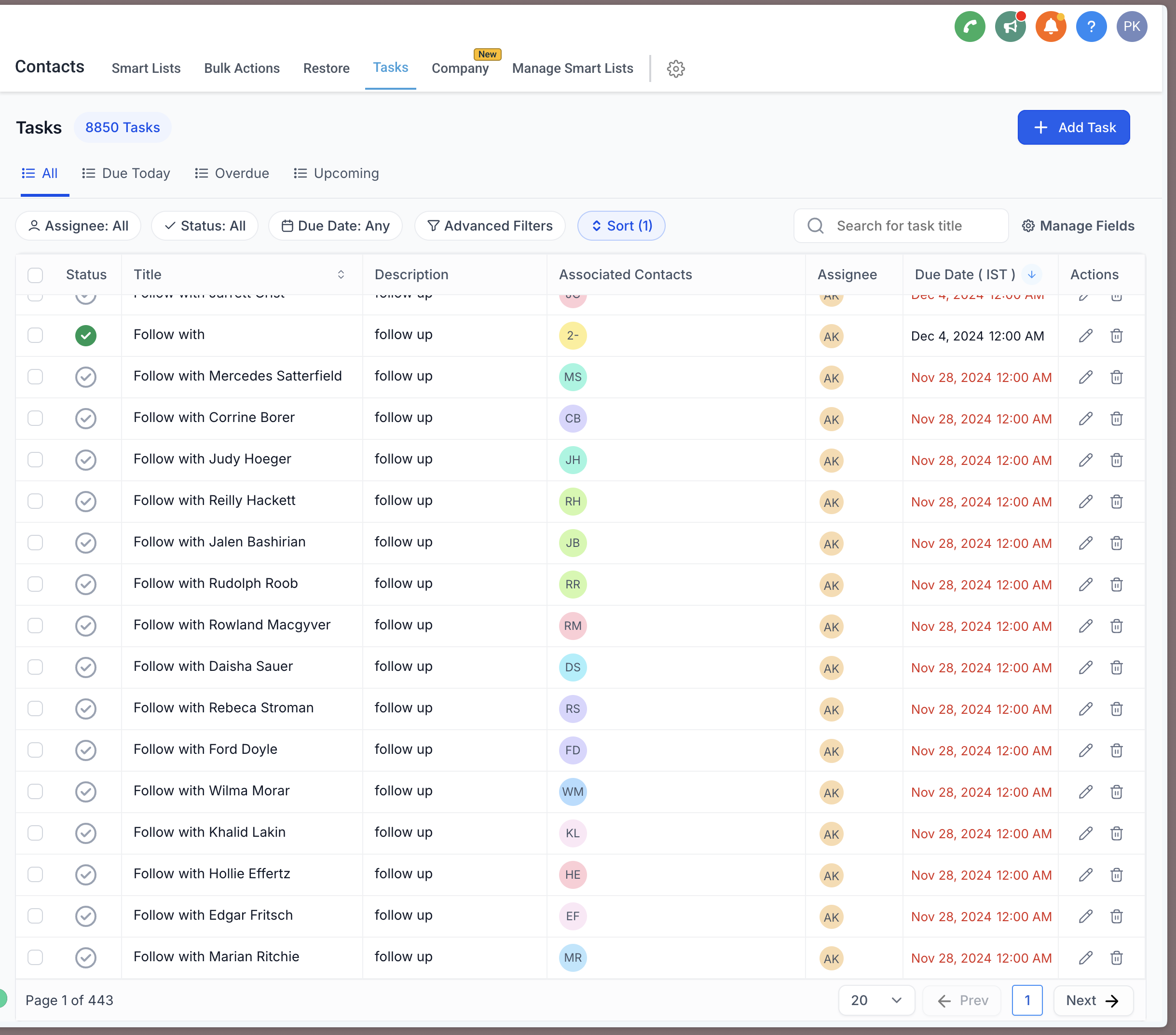Image resolution: width=1176 pixels, height=1035 pixels.
Task: Open the megaphone announcements icon
Action: 1010,27
